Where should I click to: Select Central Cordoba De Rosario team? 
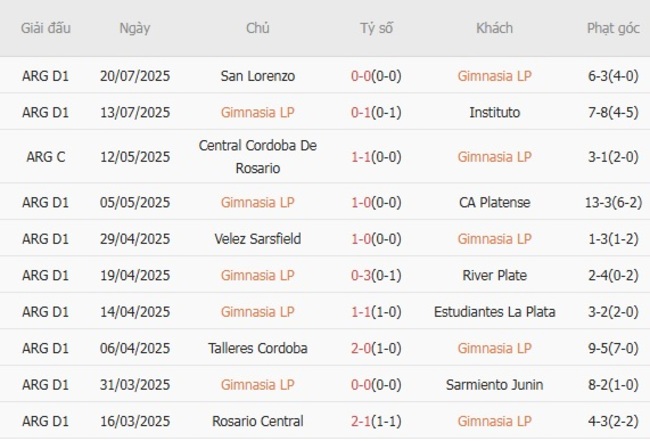tap(257, 156)
